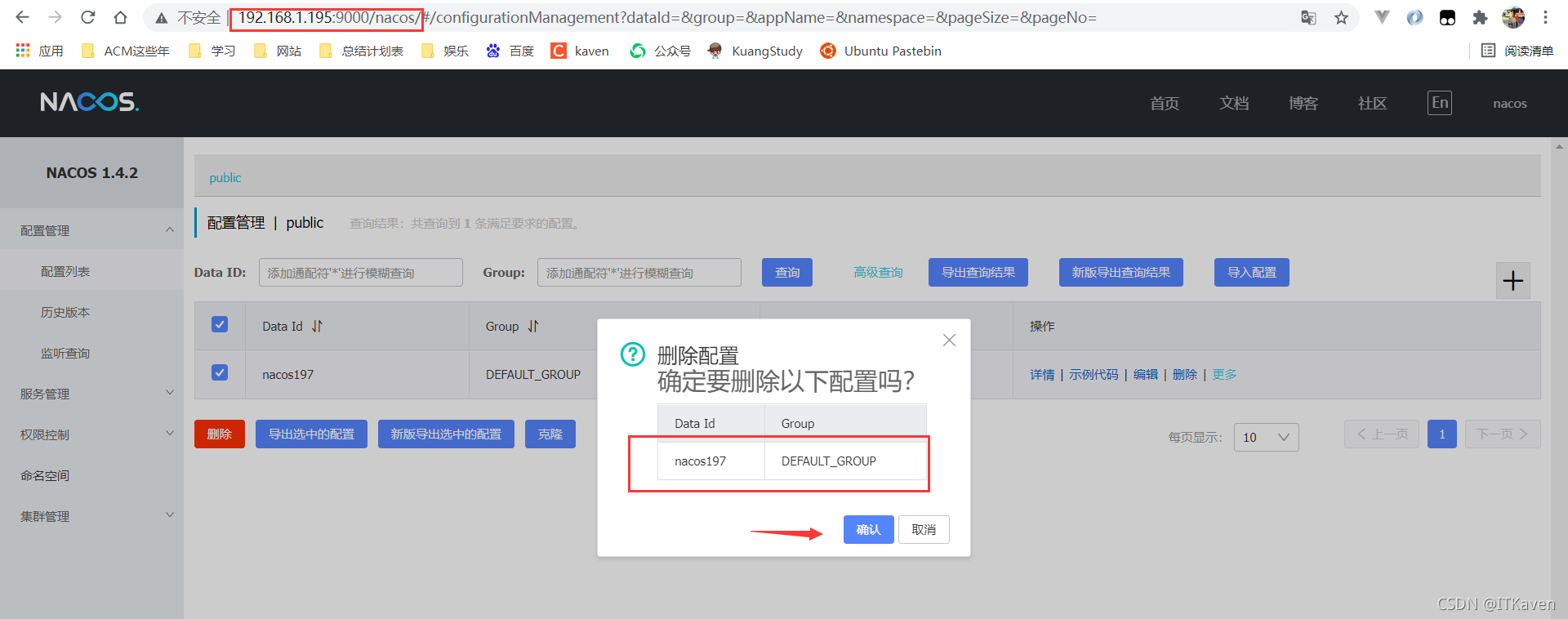Open the 学习 bookmark folder

(x=212, y=51)
